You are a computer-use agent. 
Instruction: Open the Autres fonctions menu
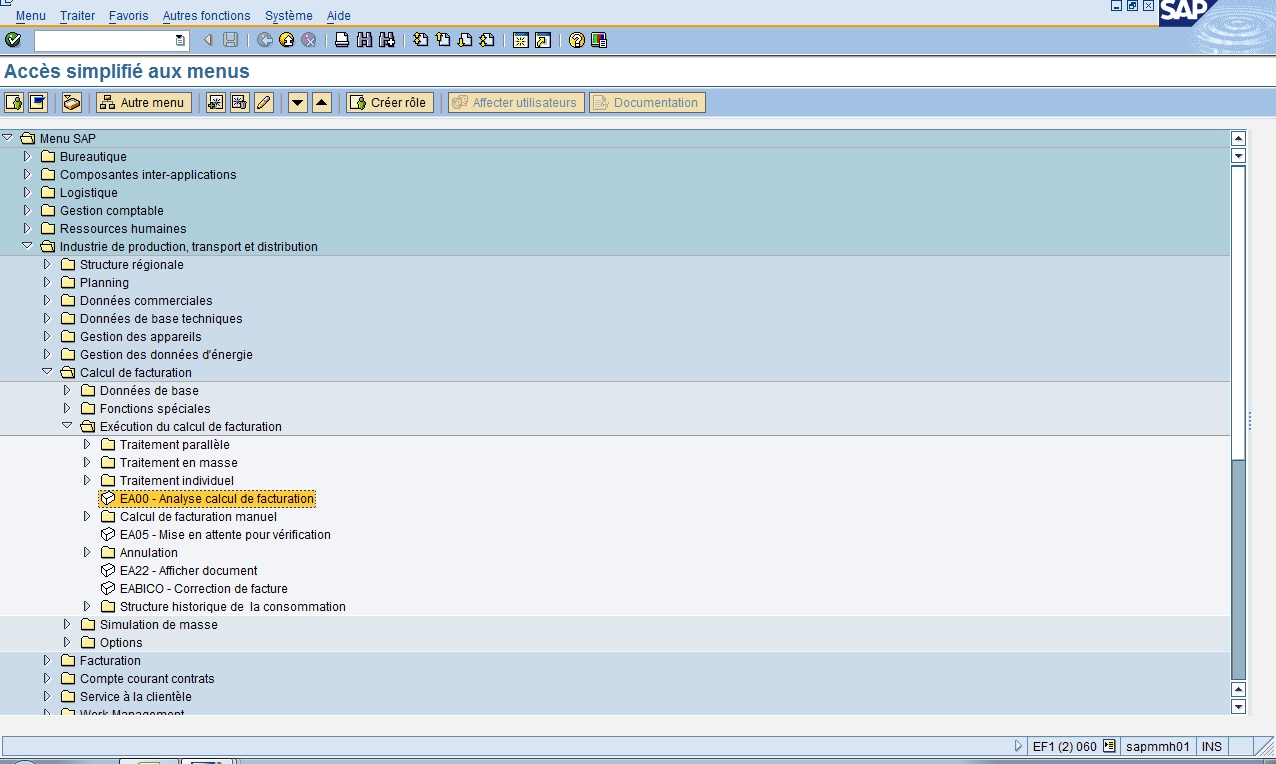pyautogui.click(x=207, y=16)
